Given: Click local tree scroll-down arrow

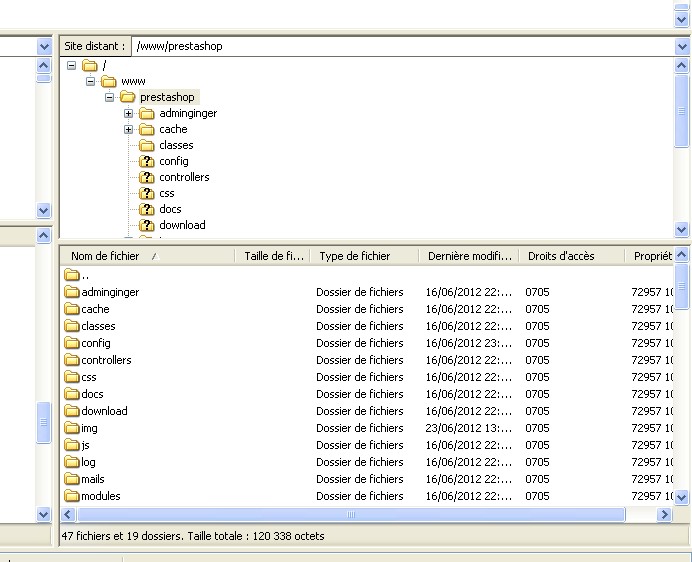Looking at the screenshot, I should 44,210.
